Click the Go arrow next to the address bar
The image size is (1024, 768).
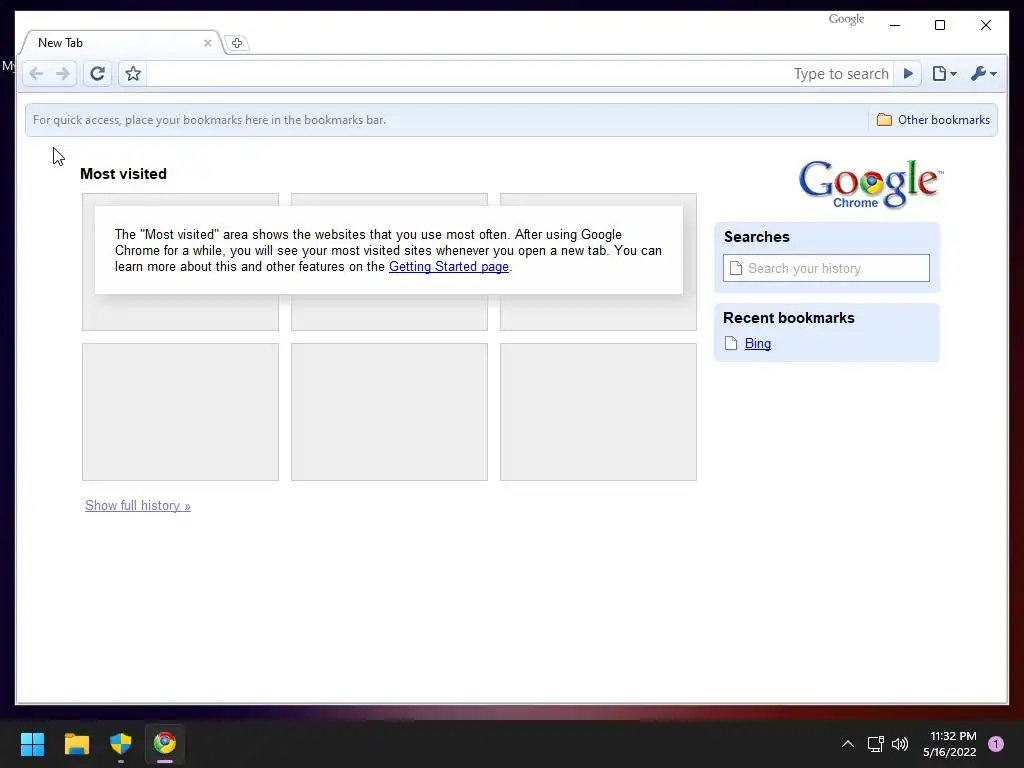908,74
